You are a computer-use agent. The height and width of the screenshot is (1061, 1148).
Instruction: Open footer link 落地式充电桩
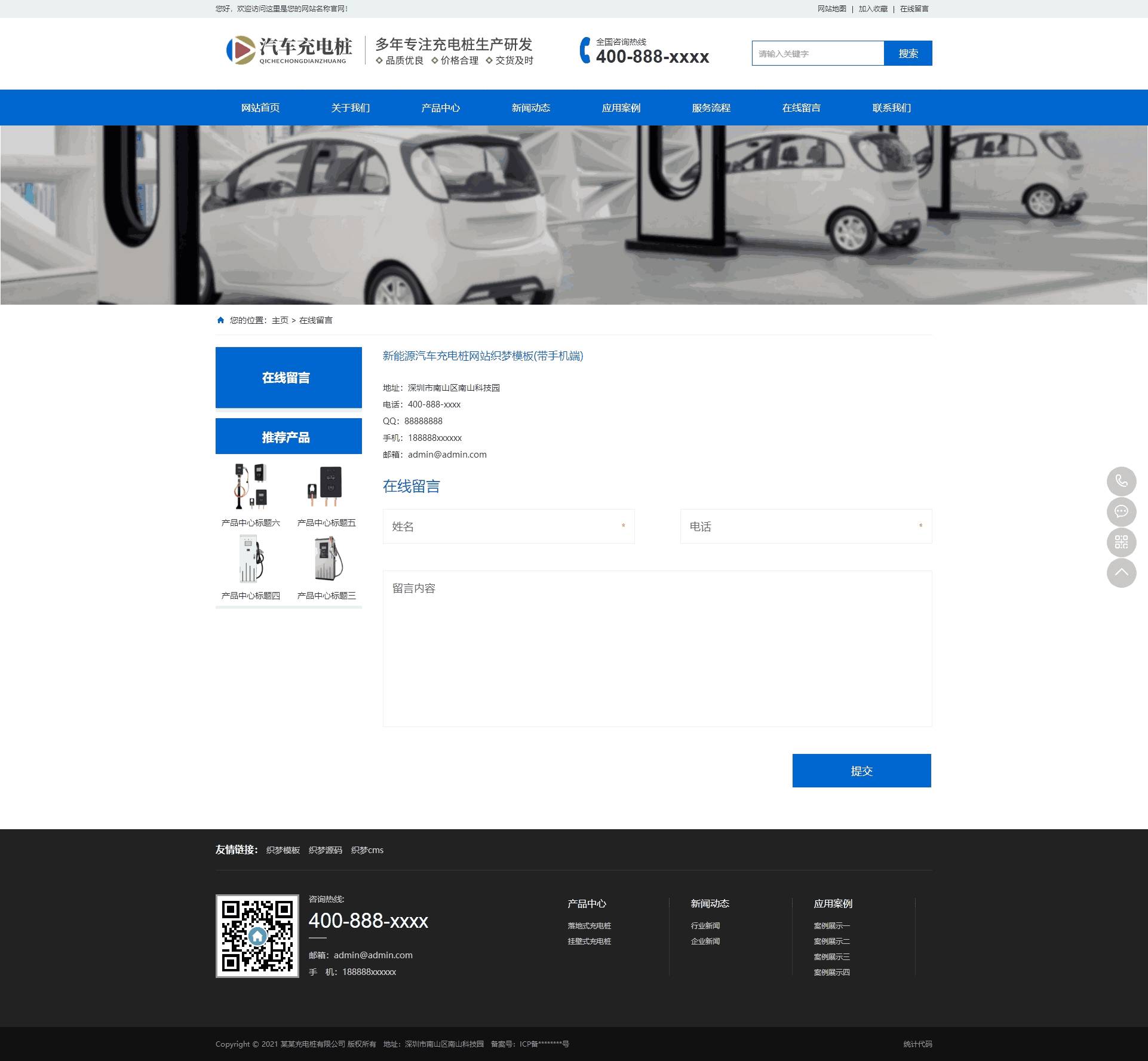click(589, 926)
